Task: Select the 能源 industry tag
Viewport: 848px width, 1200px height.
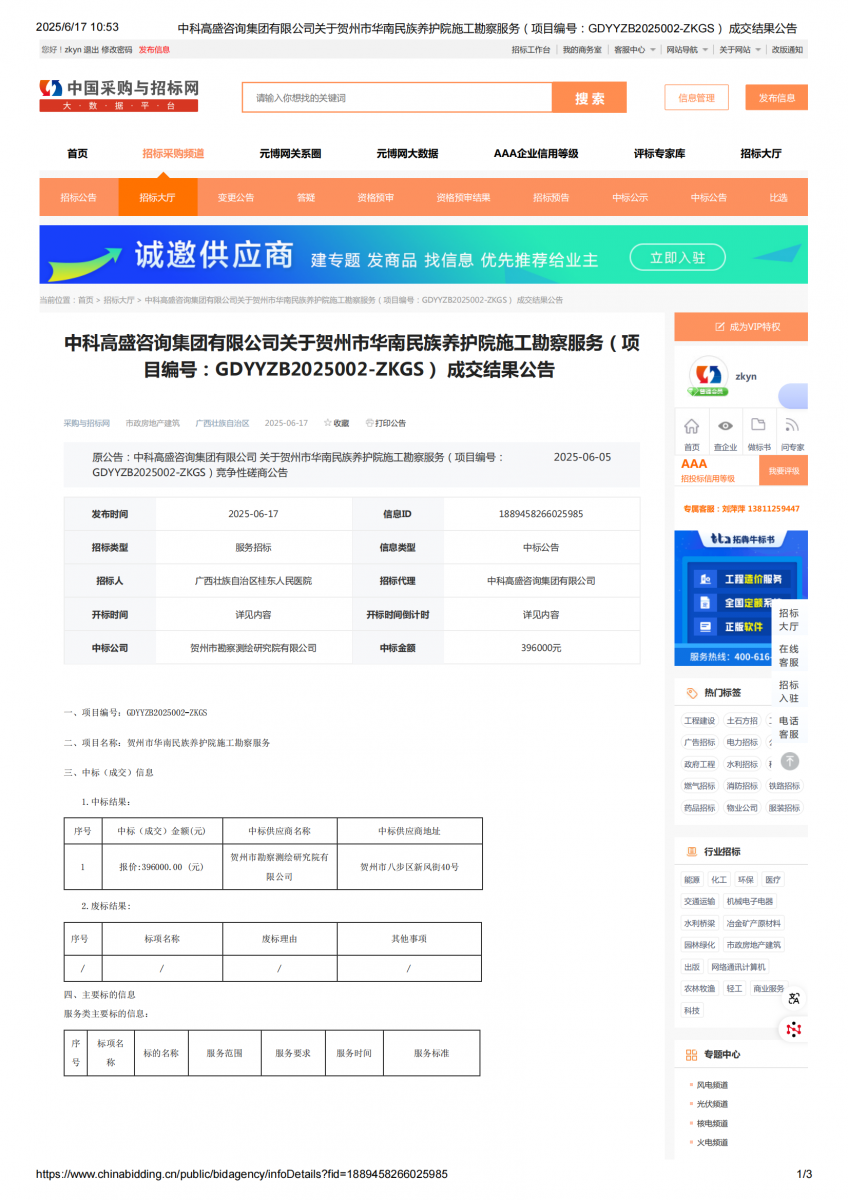Action: [x=692, y=880]
